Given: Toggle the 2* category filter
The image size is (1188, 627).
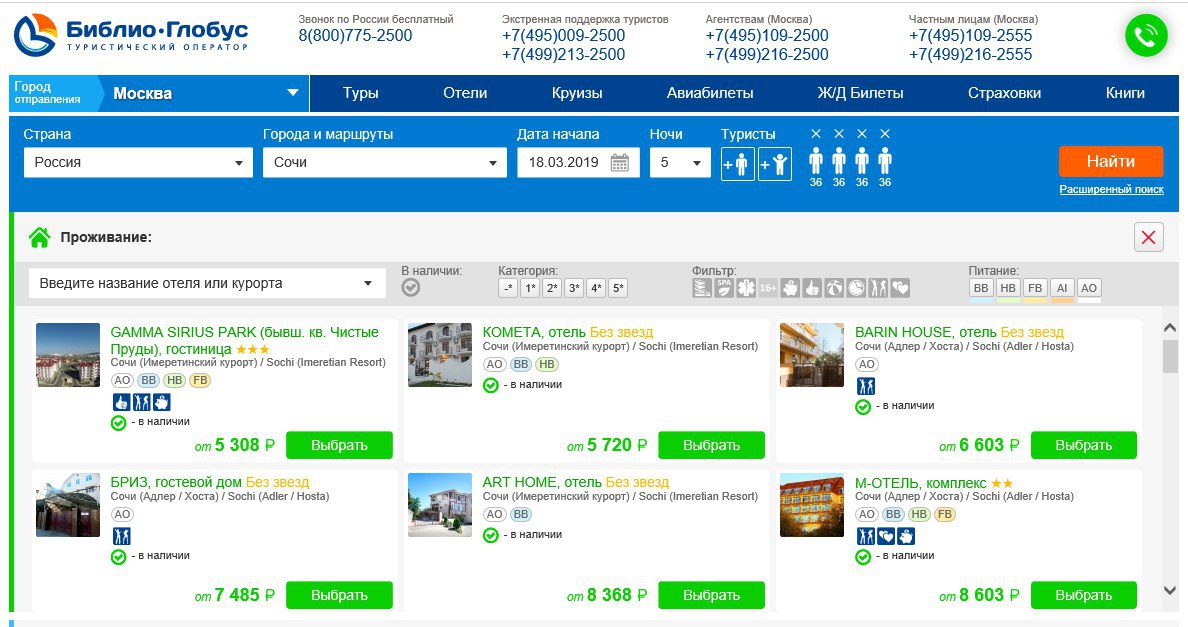Looking at the screenshot, I should pyautogui.click(x=552, y=289).
